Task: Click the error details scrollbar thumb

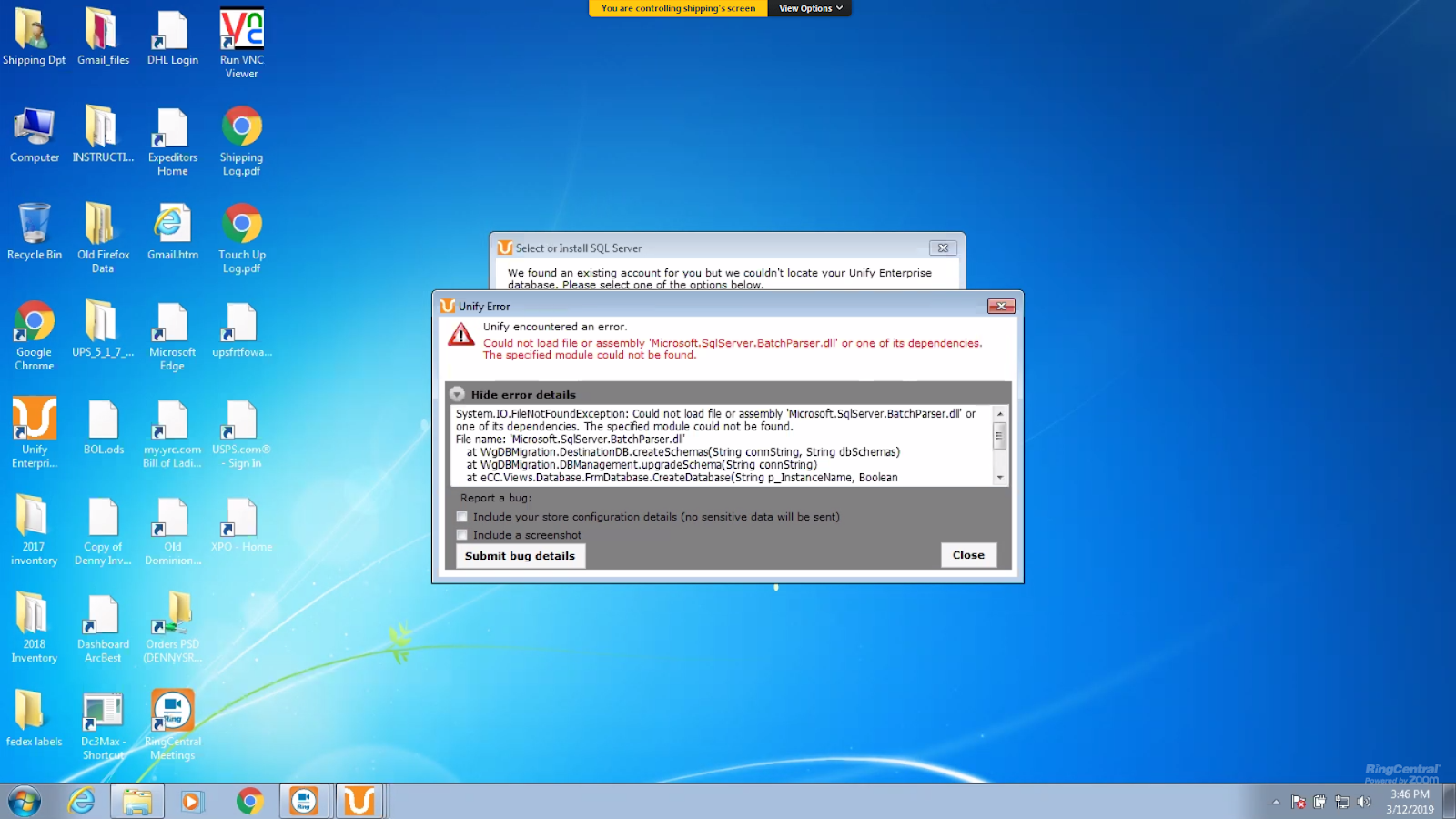Action: coord(1000,435)
